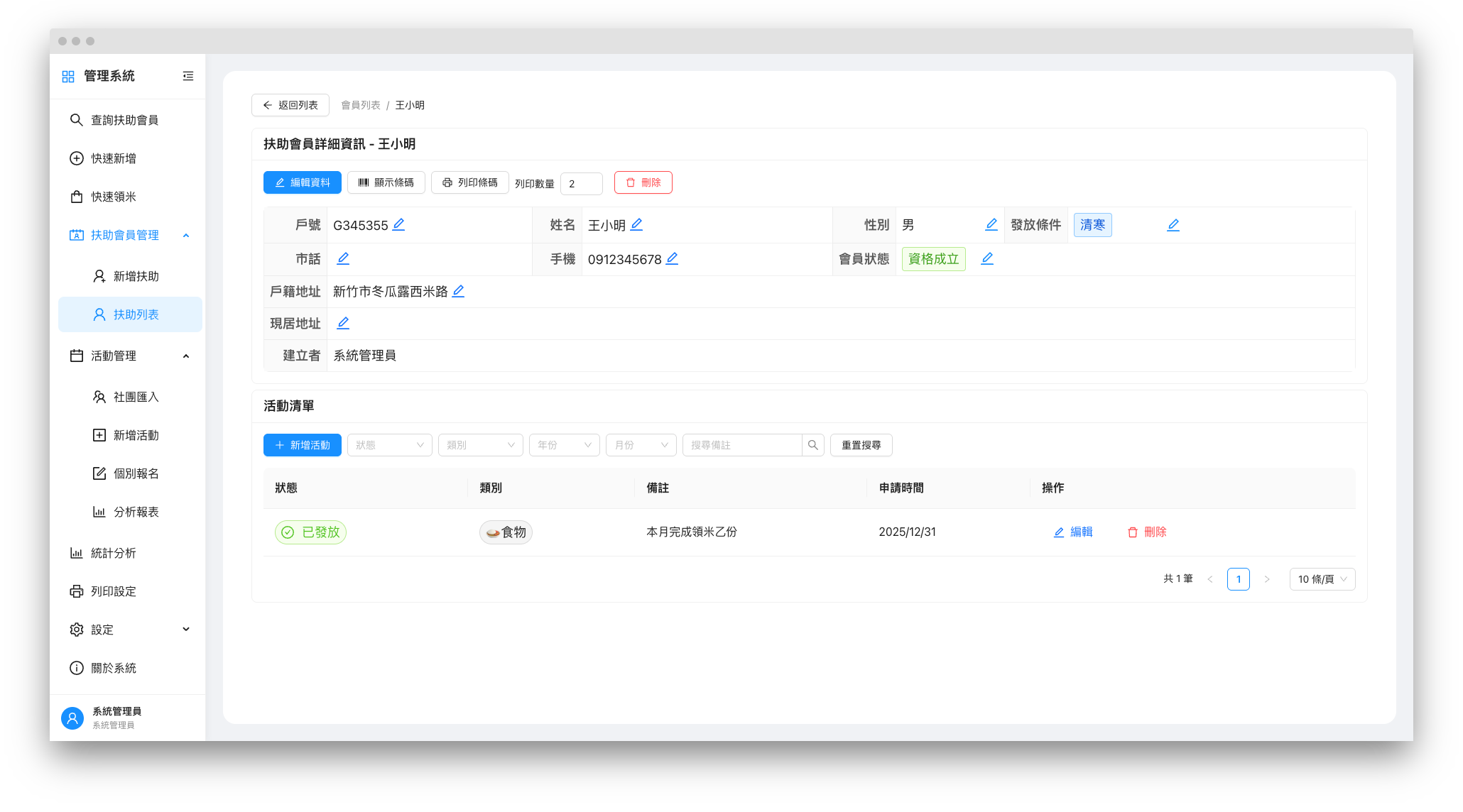Open the 類別 filter dropdown
Screen dimensions: 1463x812
click(x=480, y=445)
